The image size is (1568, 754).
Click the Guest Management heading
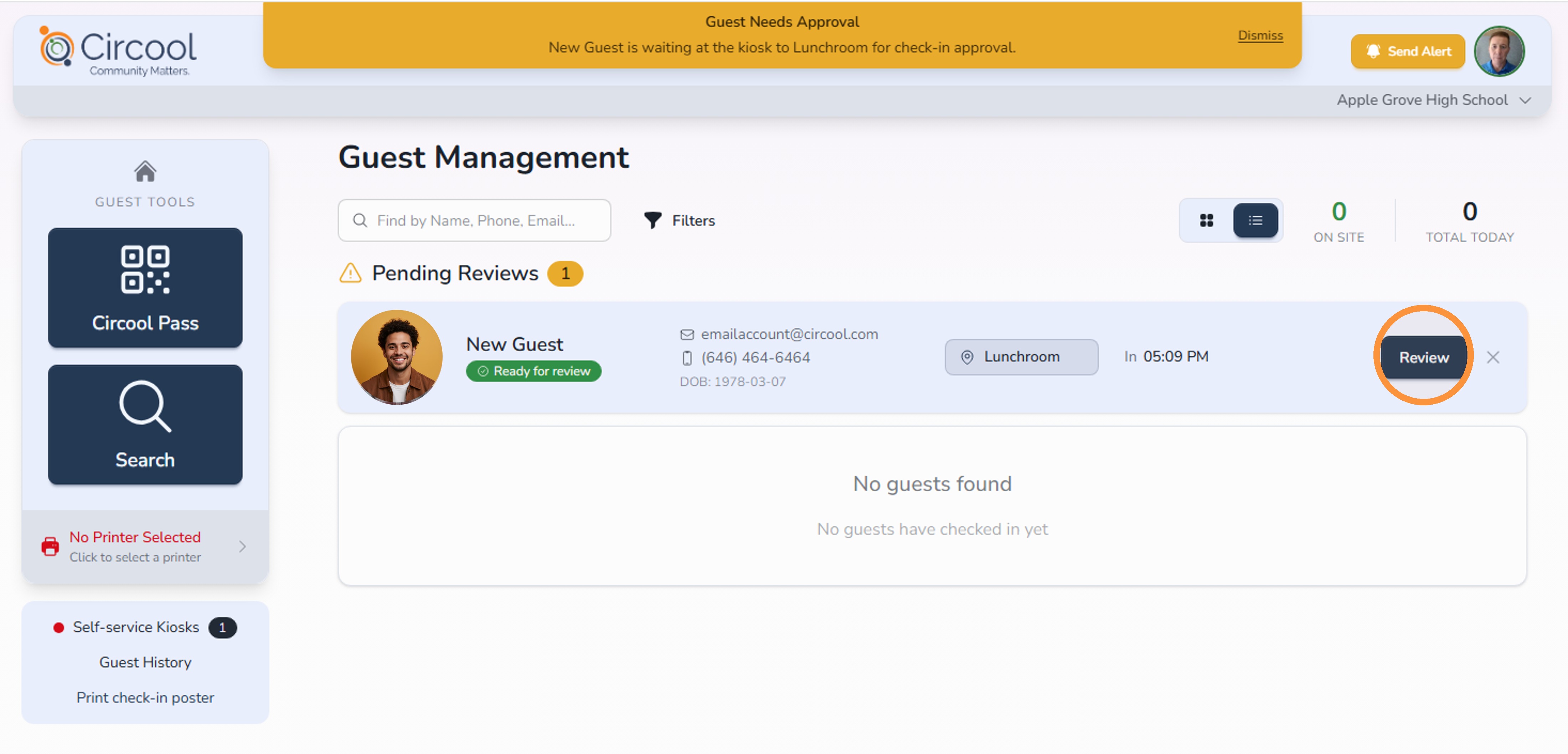(483, 157)
